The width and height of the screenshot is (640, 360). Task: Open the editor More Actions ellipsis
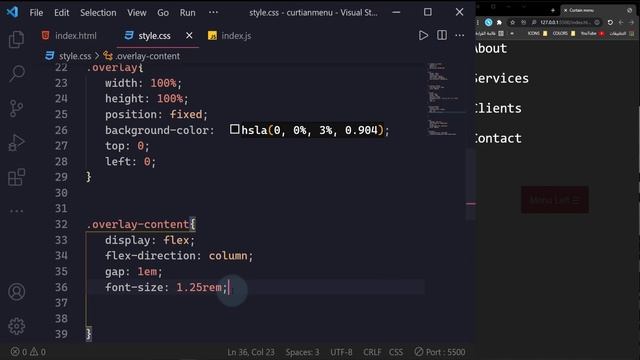pyautogui.click(x=460, y=36)
